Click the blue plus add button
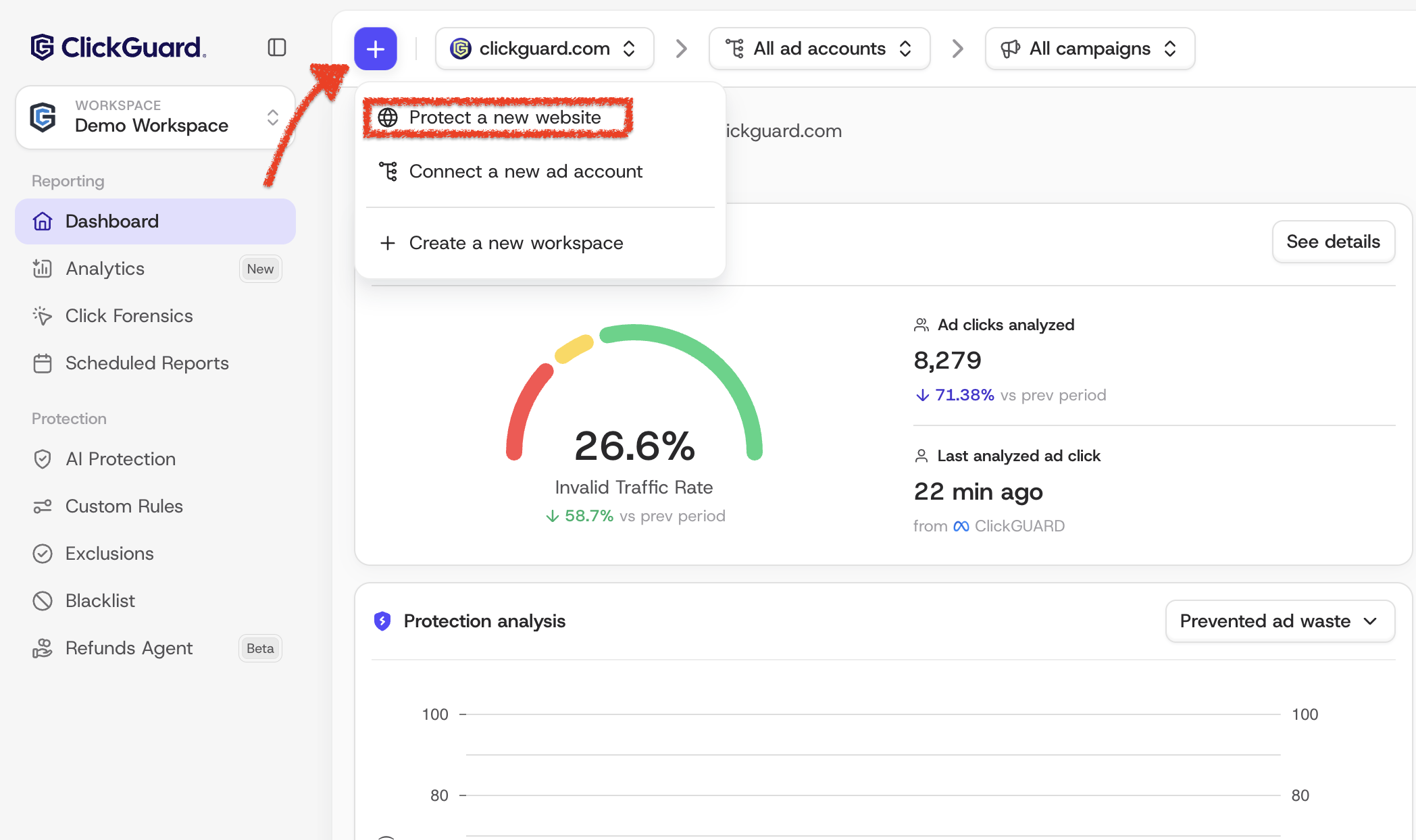Image resolution: width=1416 pixels, height=840 pixels. [x=376, y=49]
